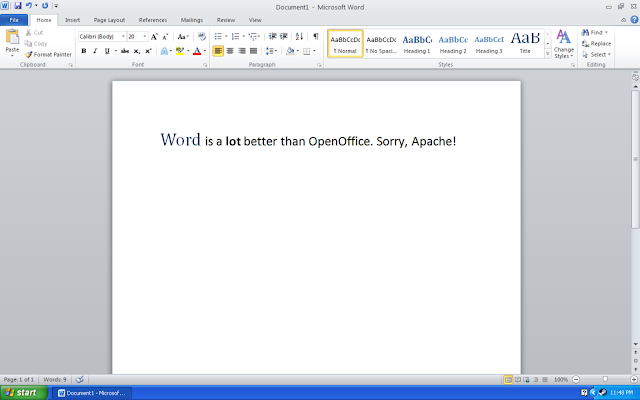Open Text Effects icon
640x400 pixels.
pyautogui.click(x=164, y=51)
